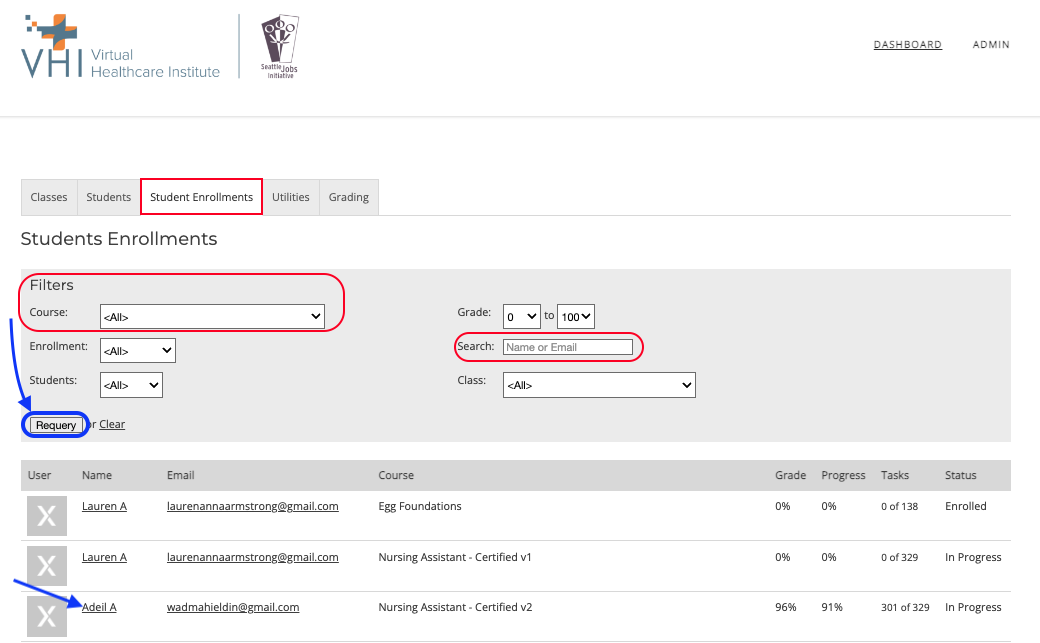Image resolution: width=1040 pixels, height=643 pixels.
Task: Open the Grading tab
Action: point(349,197)
